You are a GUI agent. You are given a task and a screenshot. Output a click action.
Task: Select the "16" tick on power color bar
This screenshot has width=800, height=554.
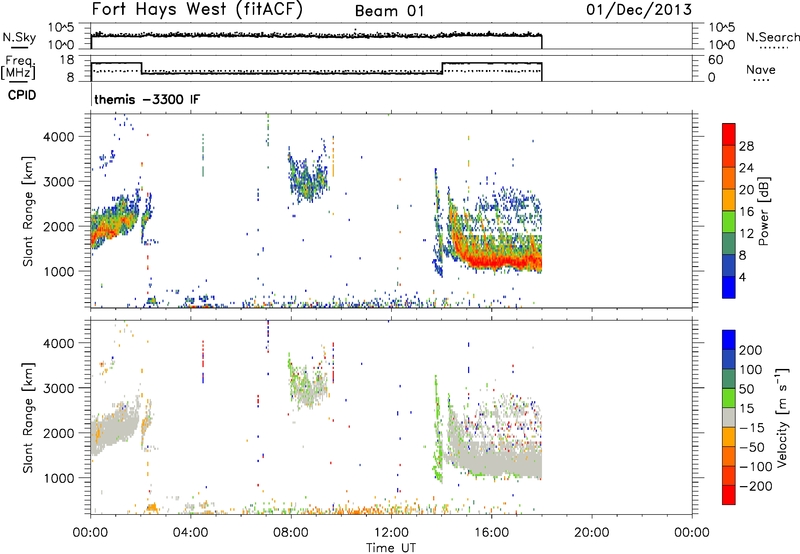pyautogui.click(x=746, y=212)
